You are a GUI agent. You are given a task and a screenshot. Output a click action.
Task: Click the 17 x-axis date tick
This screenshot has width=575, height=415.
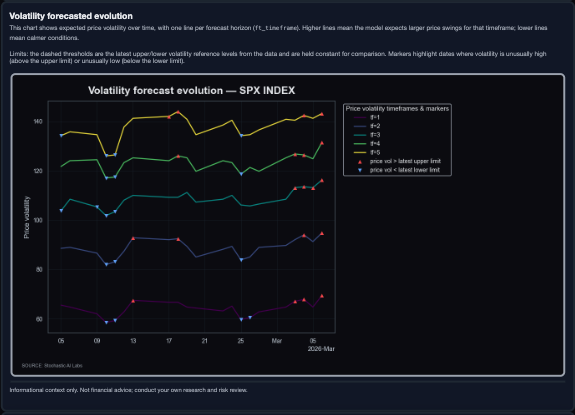point(169,341)
